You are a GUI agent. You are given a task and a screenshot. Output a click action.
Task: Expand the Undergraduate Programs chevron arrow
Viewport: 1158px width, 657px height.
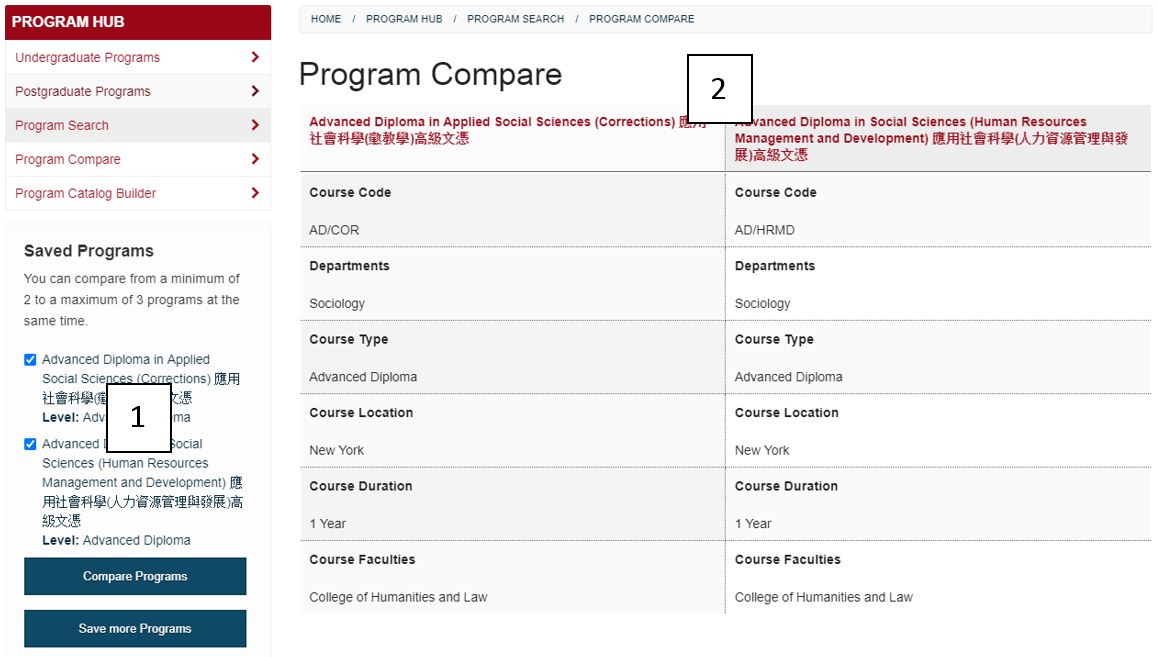[258, 57]
